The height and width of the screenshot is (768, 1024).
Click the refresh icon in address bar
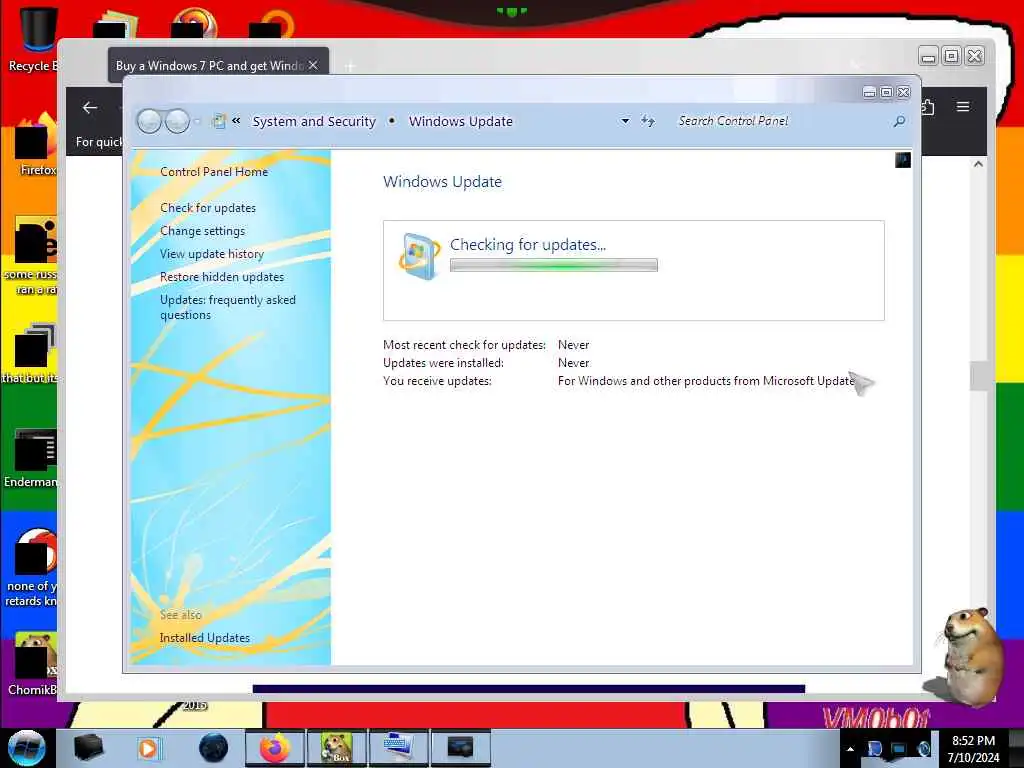(647, 121)
